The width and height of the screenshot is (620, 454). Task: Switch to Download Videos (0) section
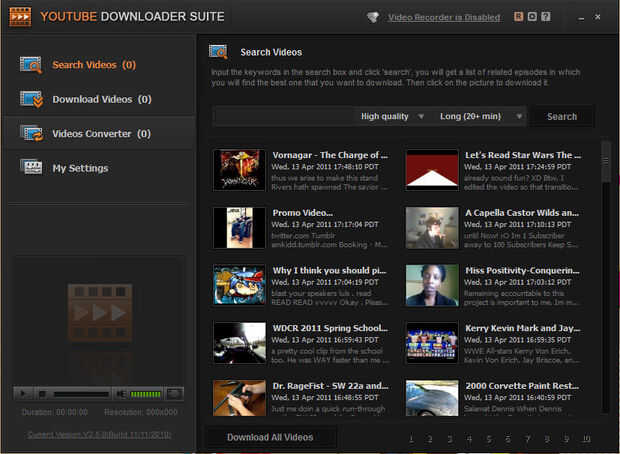pyautogui.click(x=102, y=99)
